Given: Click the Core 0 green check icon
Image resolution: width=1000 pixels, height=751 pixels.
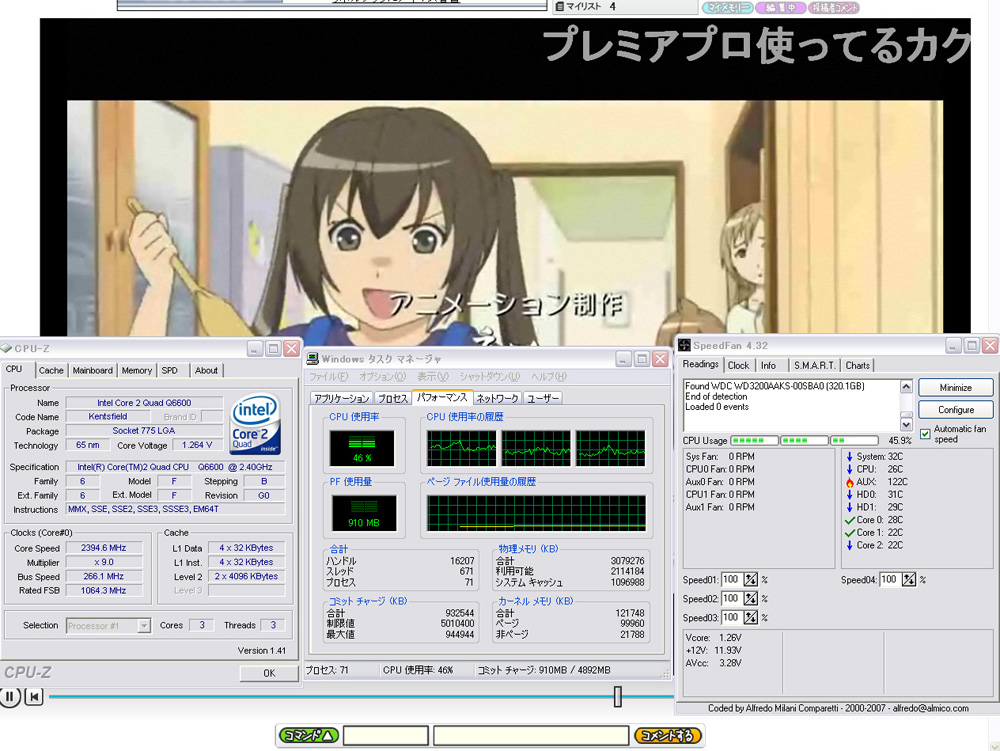Looking at the screenshot, I should (849, 520).
